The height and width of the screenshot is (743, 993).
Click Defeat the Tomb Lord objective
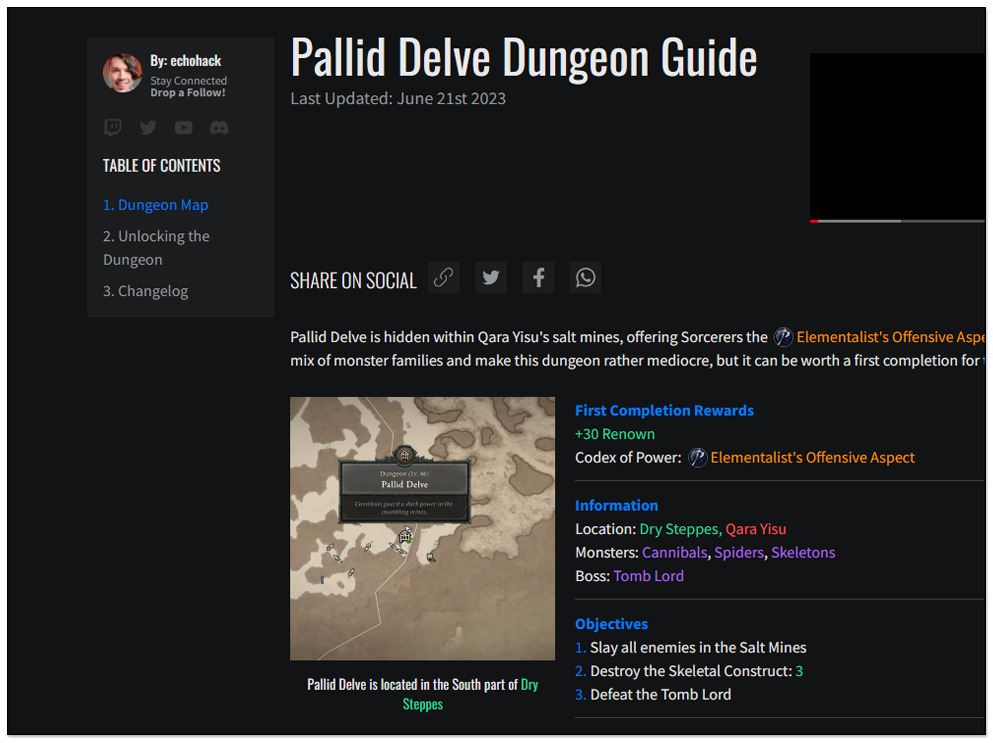tap(661, 694)
